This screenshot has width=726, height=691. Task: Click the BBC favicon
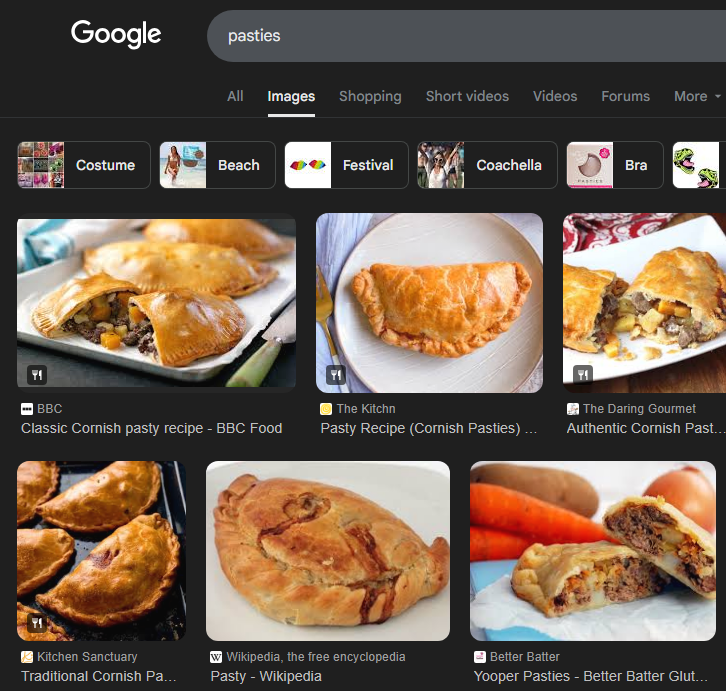(x=27, y=409)
